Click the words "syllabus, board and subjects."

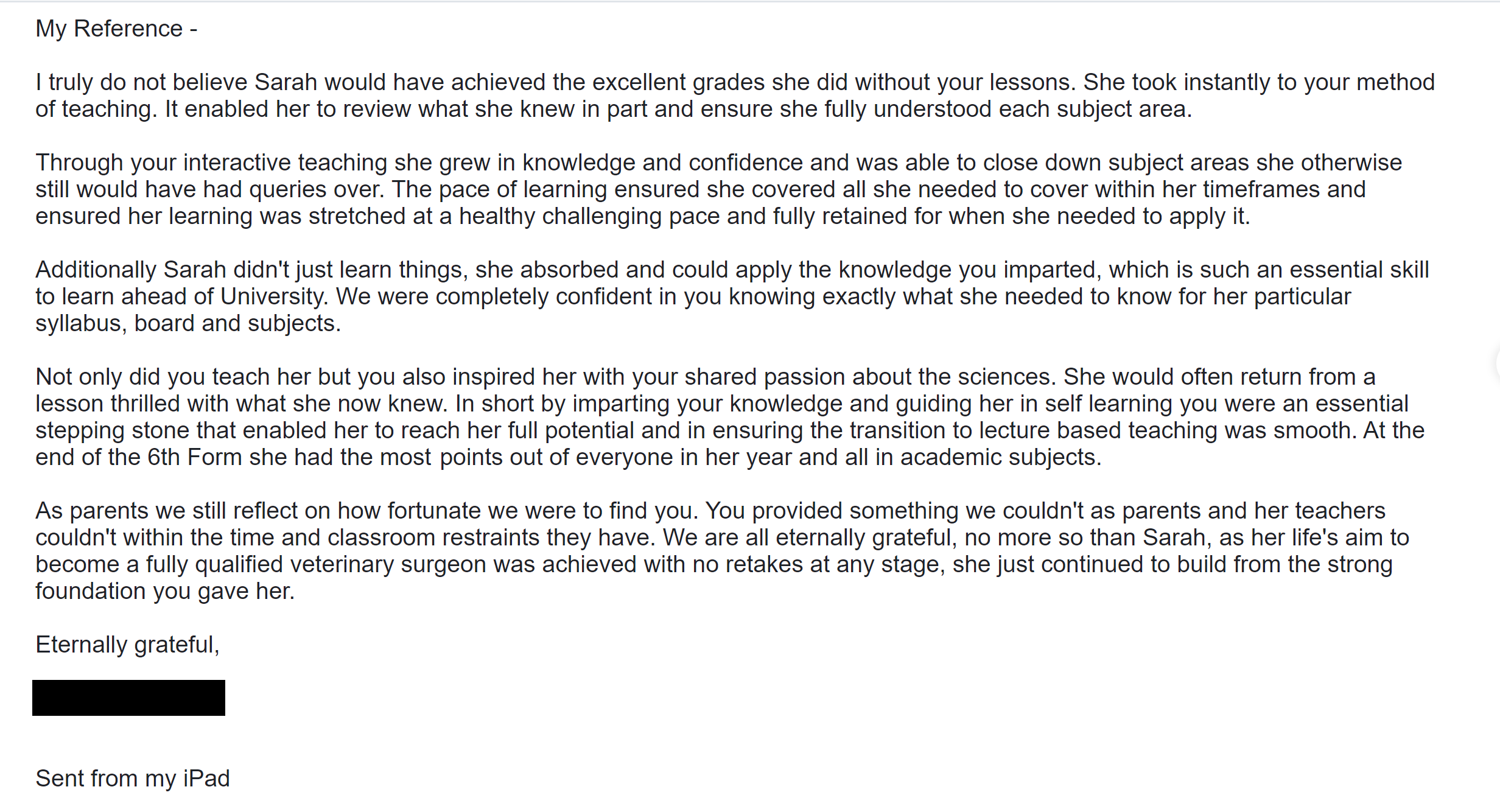(x=187, y=323)
